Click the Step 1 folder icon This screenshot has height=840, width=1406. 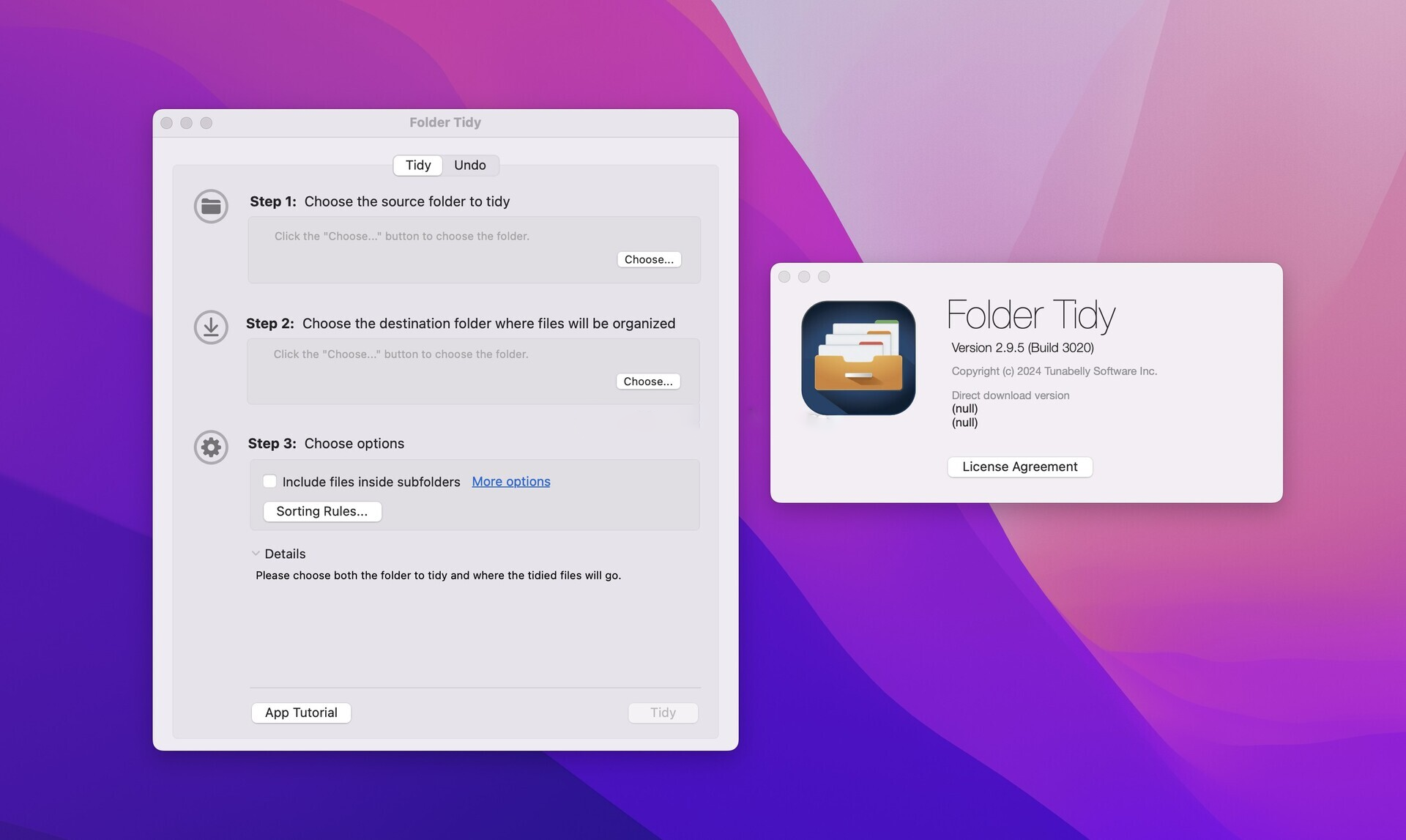coord(211,207)
